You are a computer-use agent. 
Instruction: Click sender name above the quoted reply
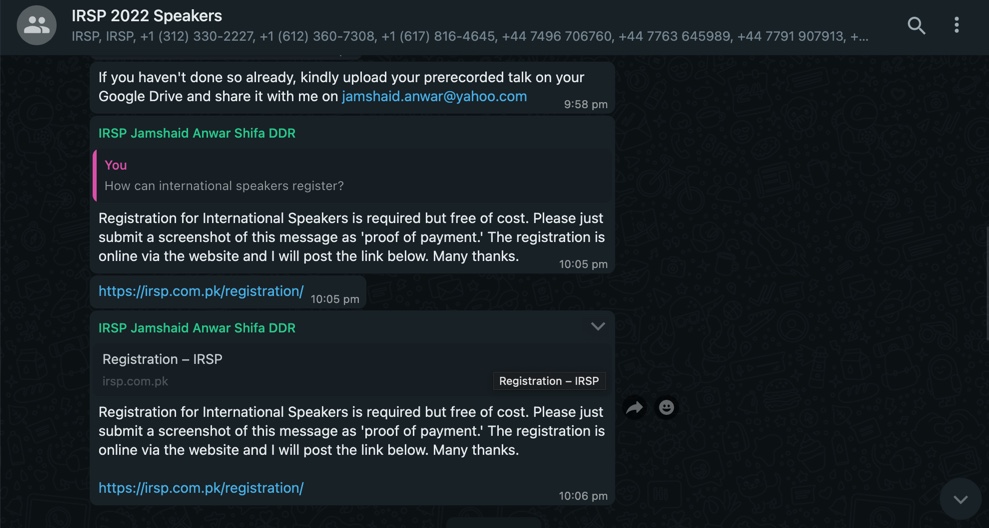(197, 133)
